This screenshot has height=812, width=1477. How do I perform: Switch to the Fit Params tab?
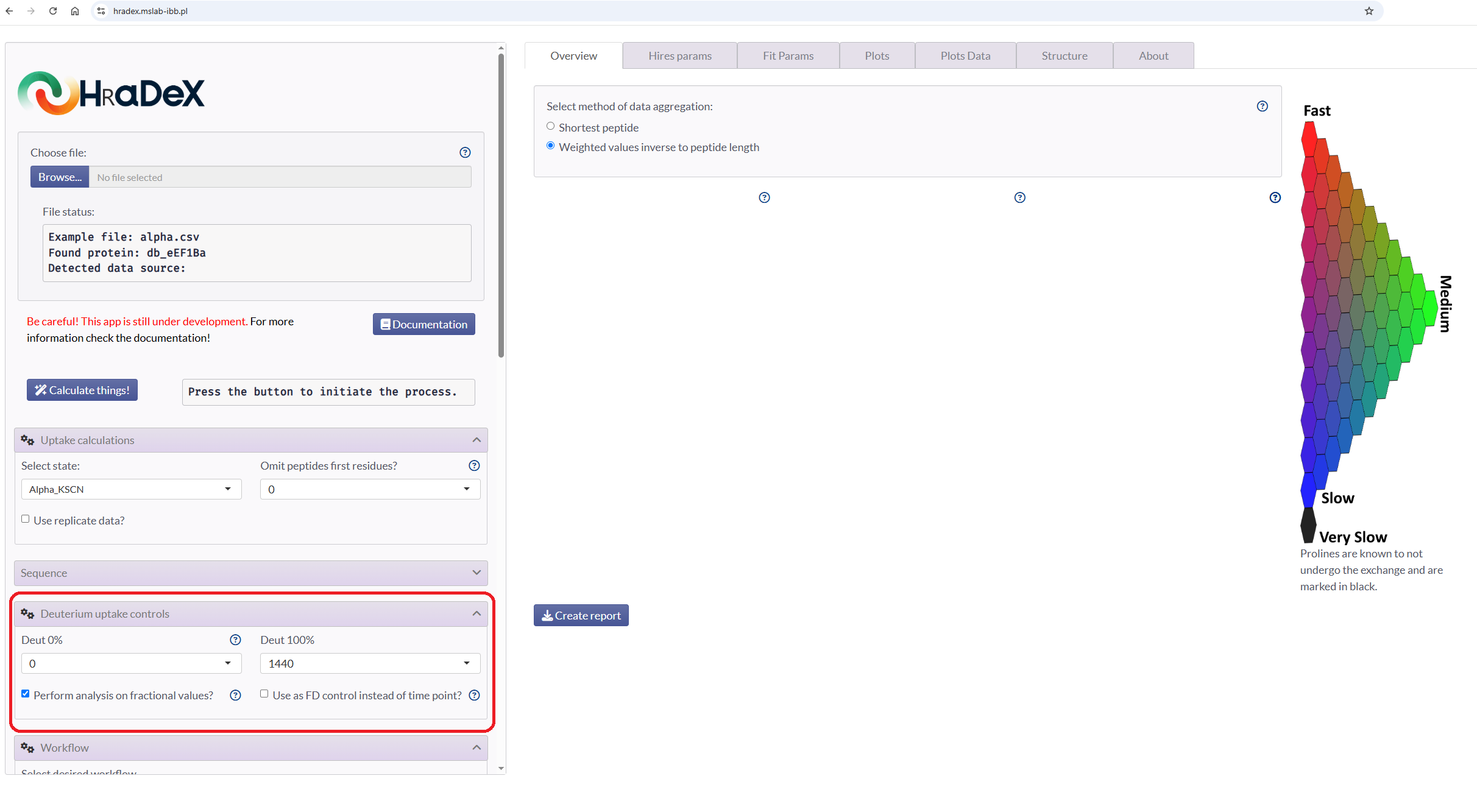click(788, 55)
